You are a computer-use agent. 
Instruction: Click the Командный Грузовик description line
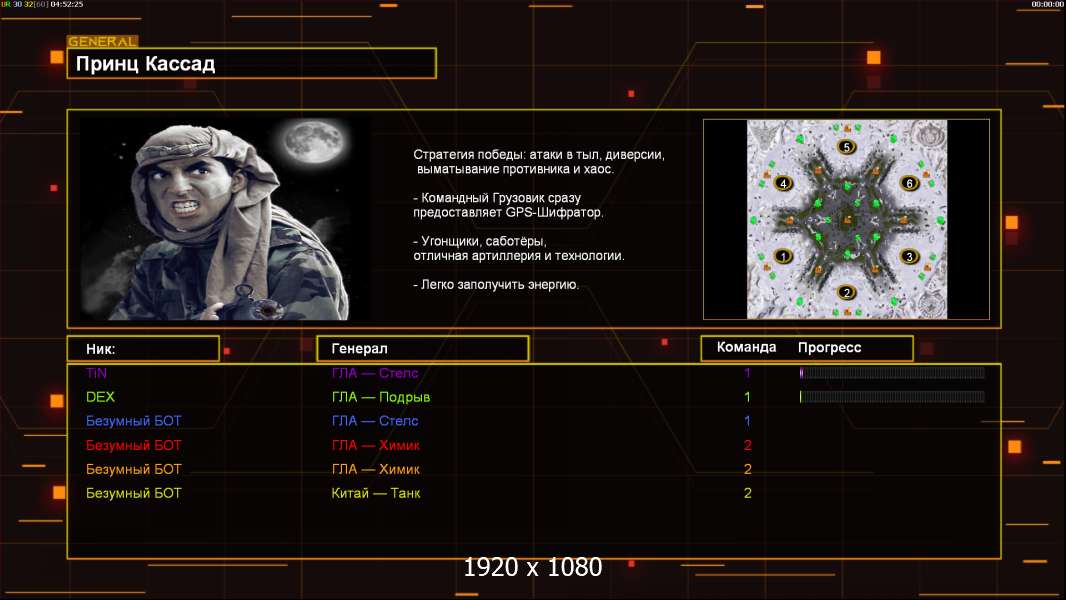pyautogui.click(x=508, y=205)
